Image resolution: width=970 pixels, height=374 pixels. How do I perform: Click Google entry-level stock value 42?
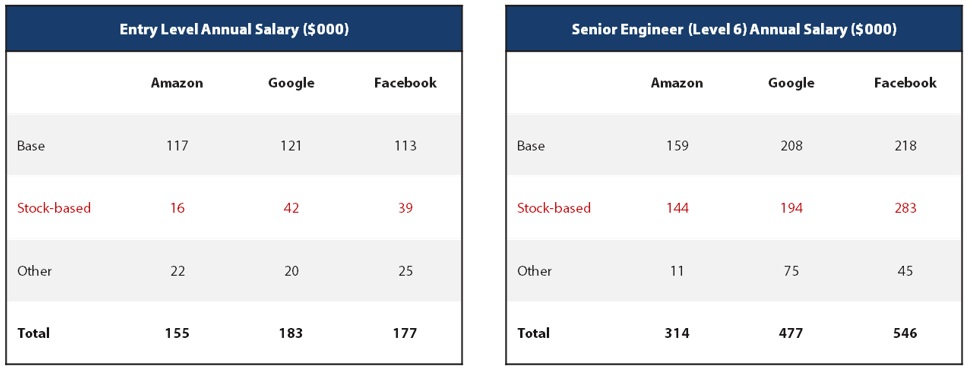pyautogui.click(x=291, y=208)
